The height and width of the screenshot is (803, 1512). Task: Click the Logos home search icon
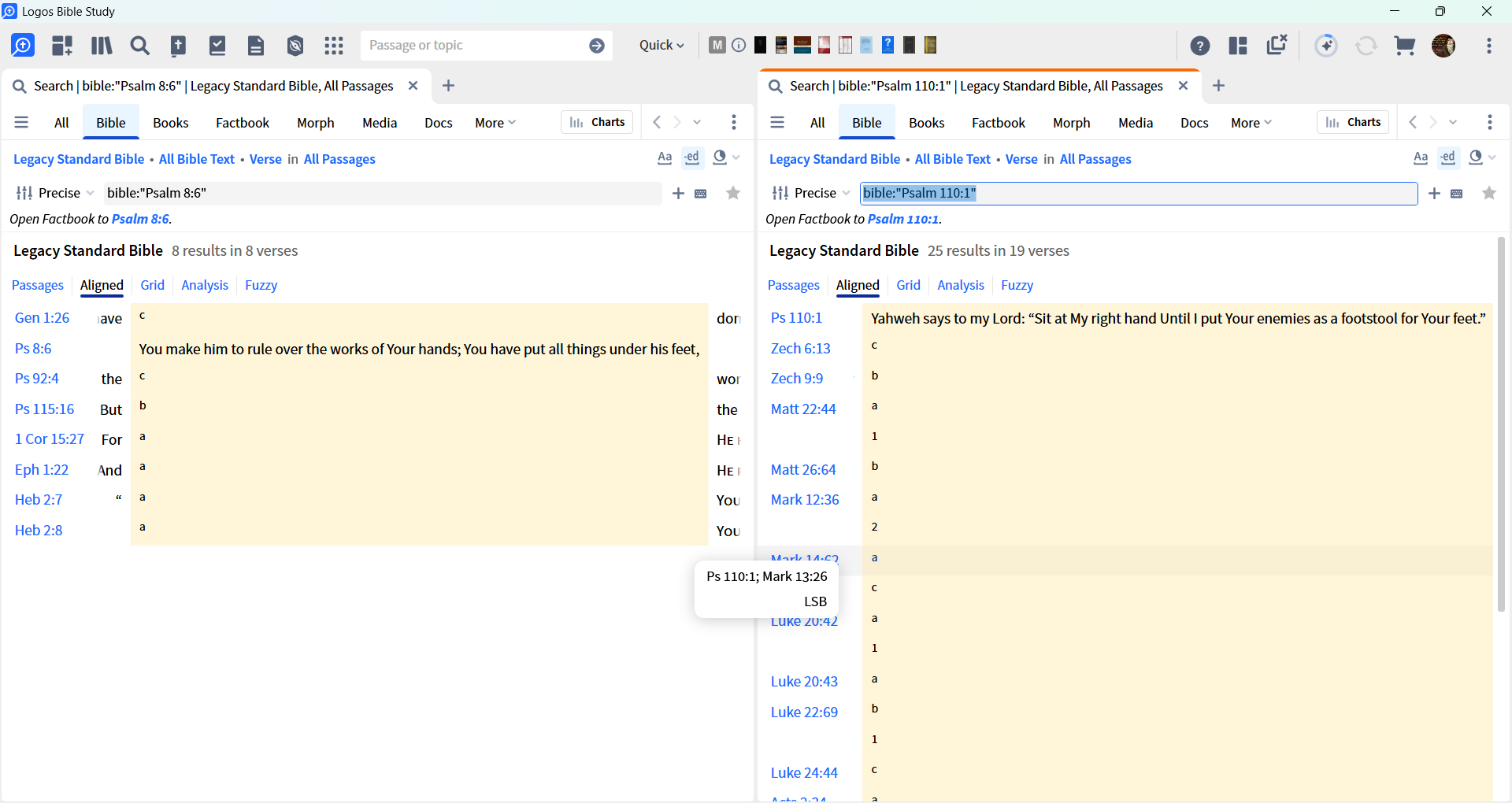click(23, 46)
